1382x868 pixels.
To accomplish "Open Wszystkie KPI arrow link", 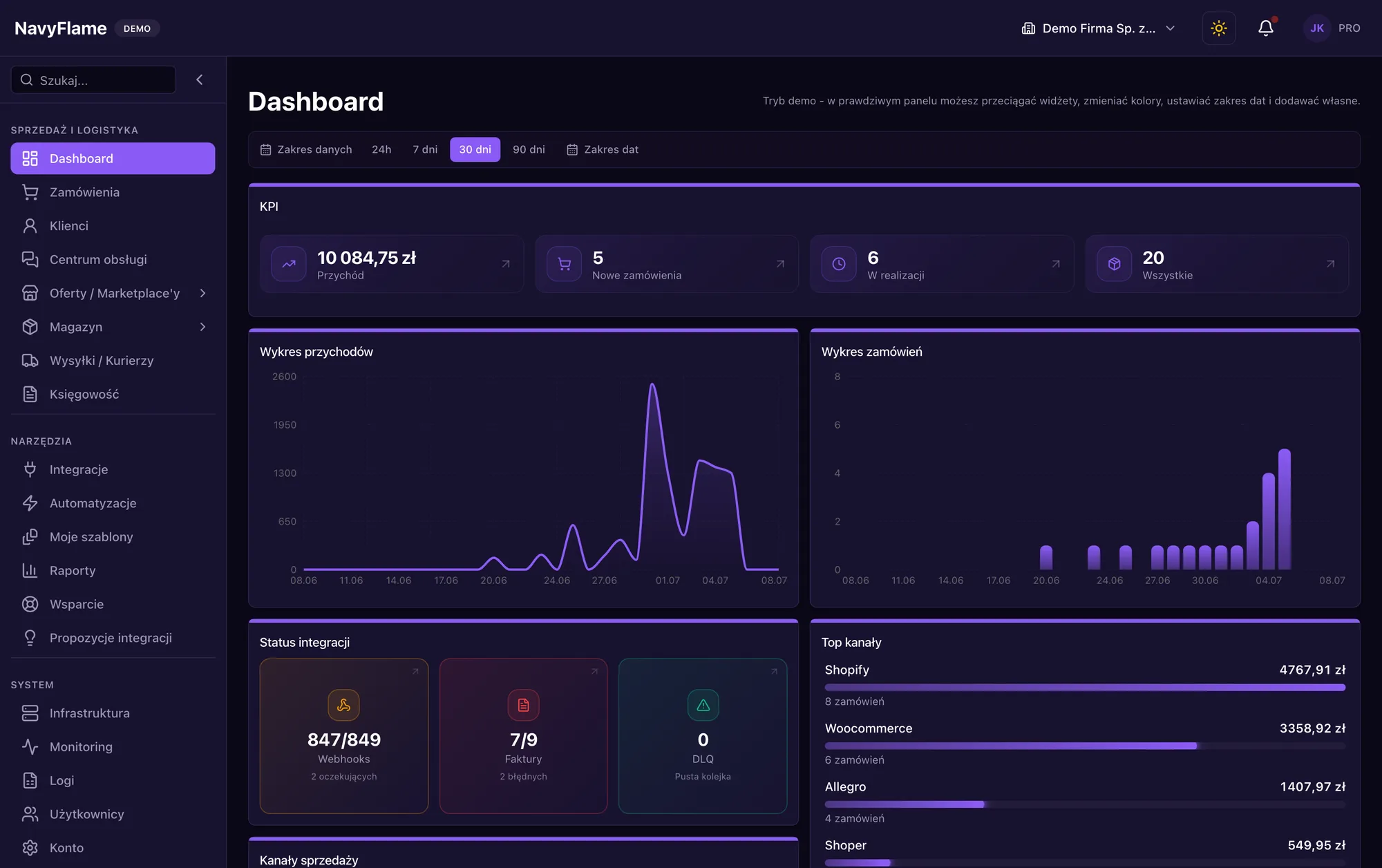I will click(x=1330, y=264).
